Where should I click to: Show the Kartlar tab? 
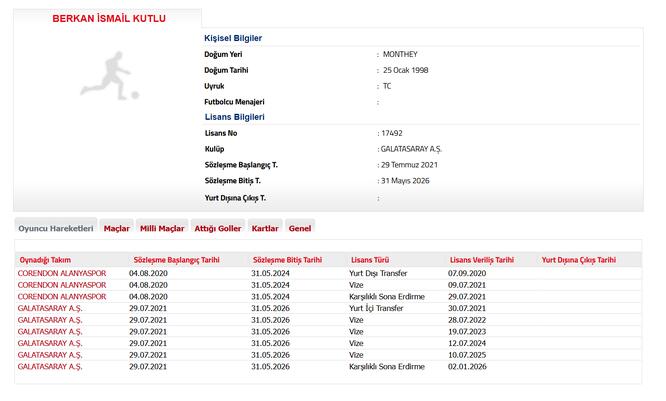point(265,228)
